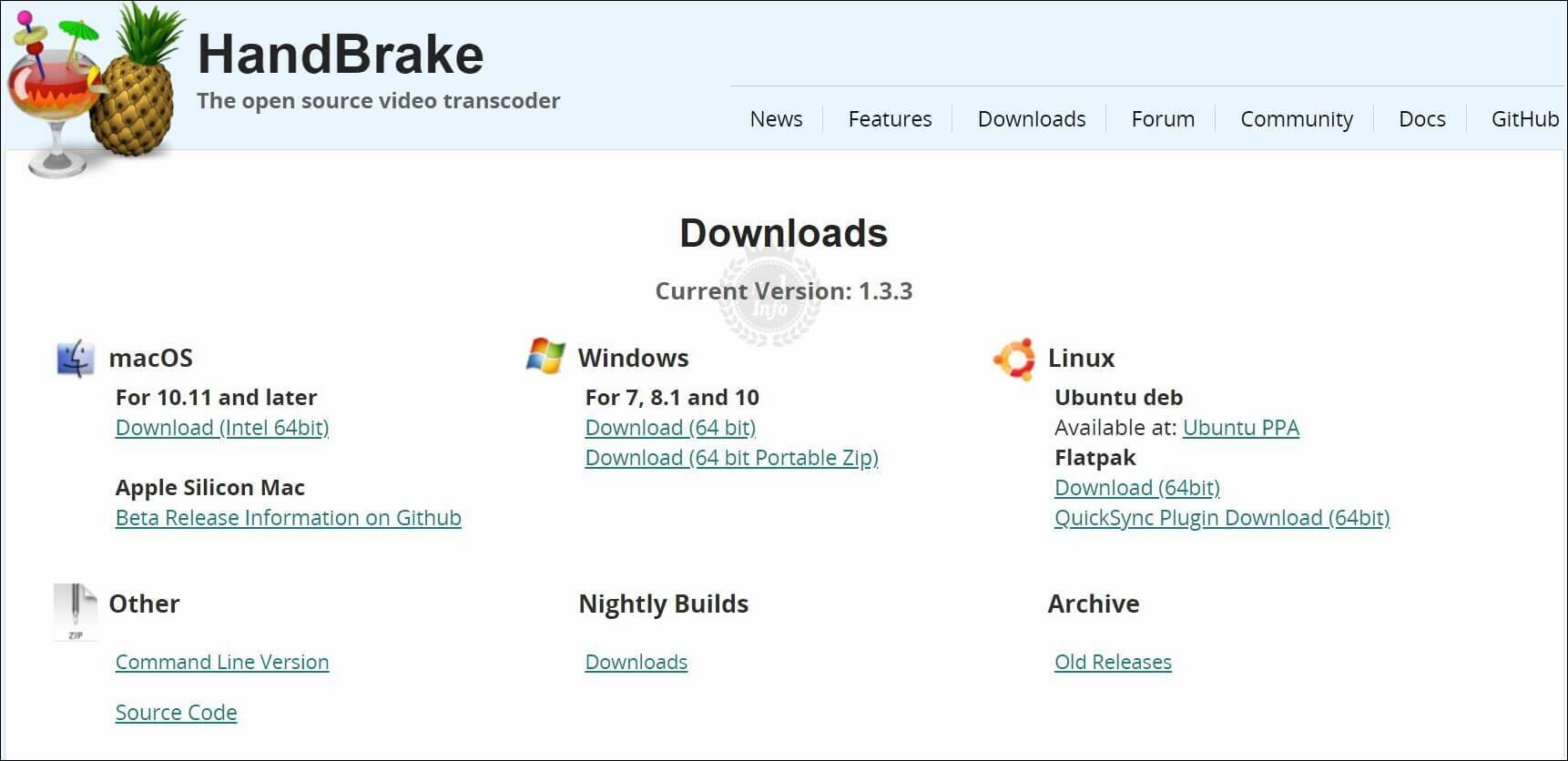Open Nightly Builds Downloads link

pyautogui.click(x=636, y=662)
